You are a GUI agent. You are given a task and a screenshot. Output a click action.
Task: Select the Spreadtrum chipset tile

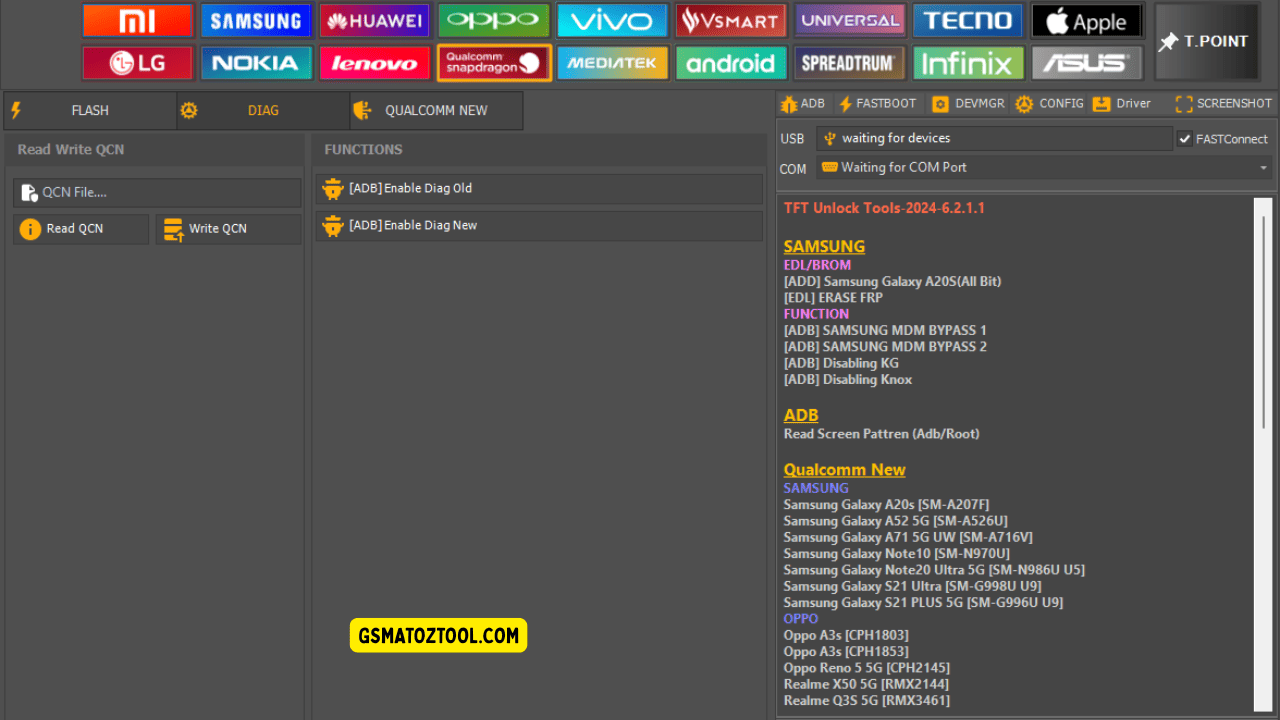849,63
